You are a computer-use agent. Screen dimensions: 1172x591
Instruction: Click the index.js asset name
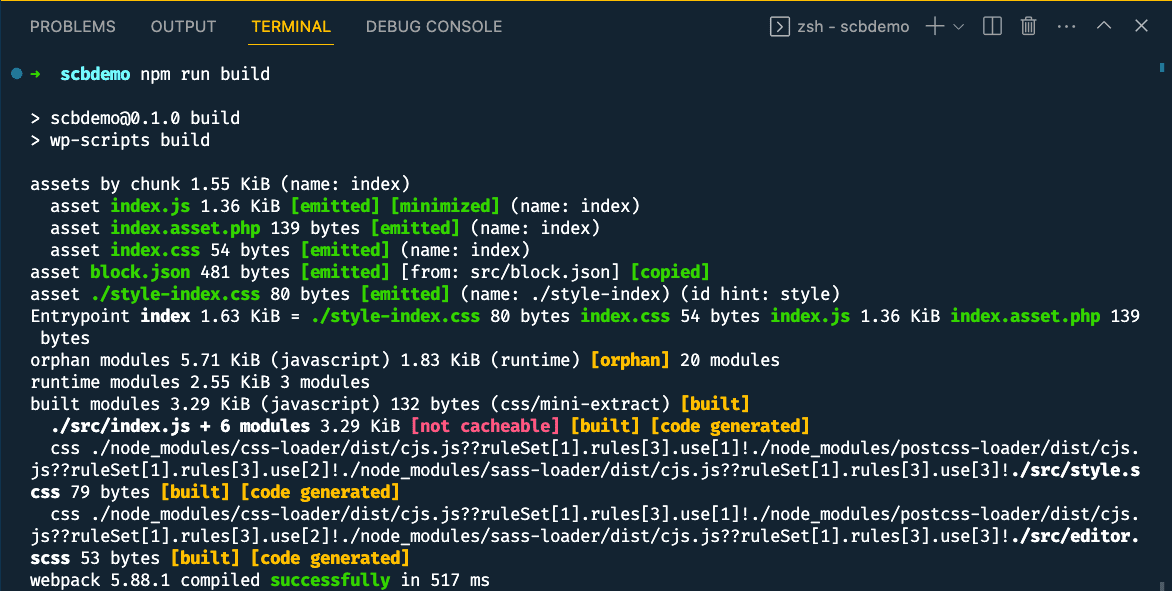point(150,205)
